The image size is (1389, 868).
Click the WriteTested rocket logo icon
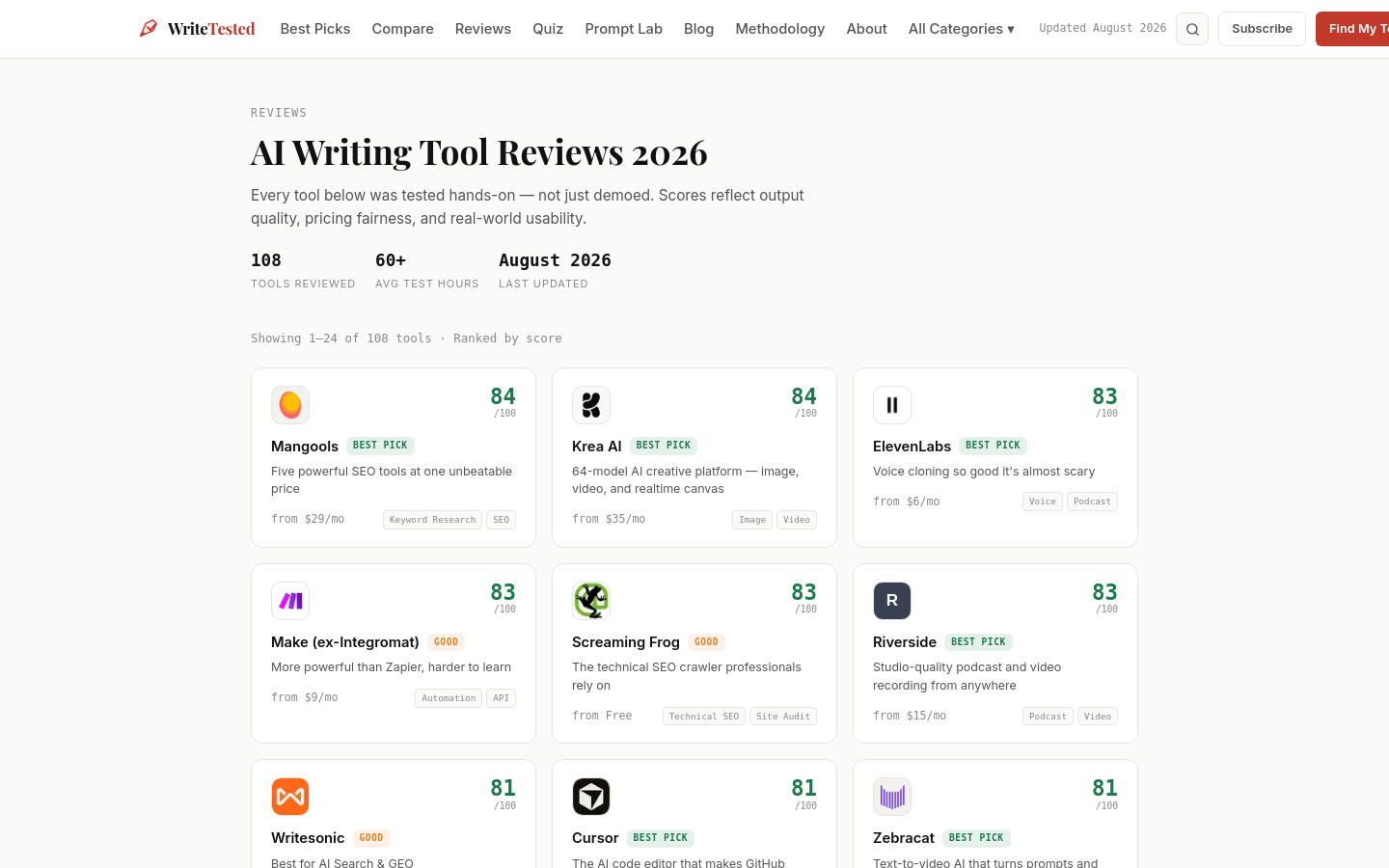click(149, 28)
